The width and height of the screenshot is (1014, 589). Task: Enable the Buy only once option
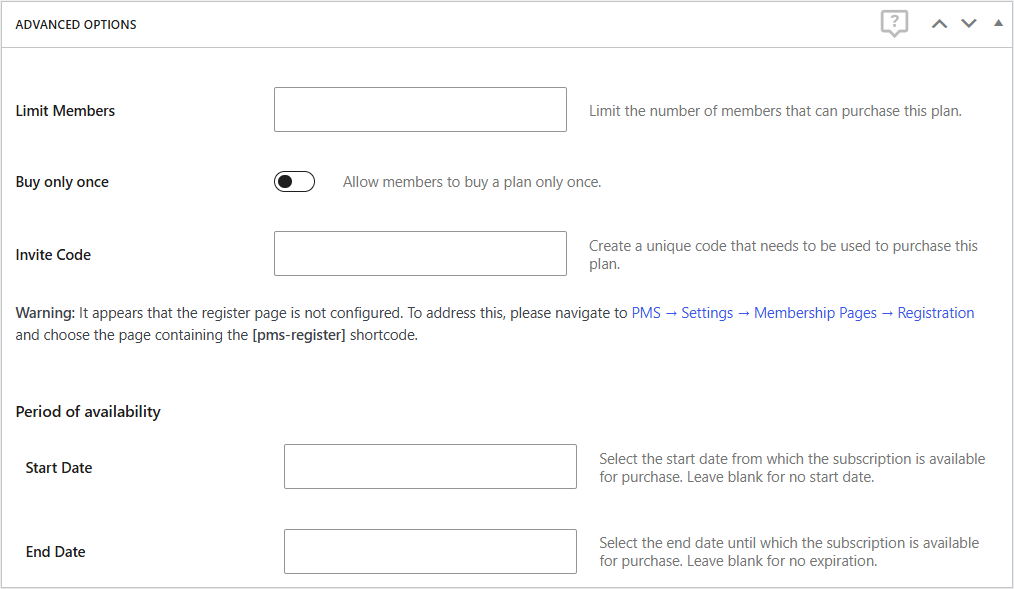click(x=293, y=181)
